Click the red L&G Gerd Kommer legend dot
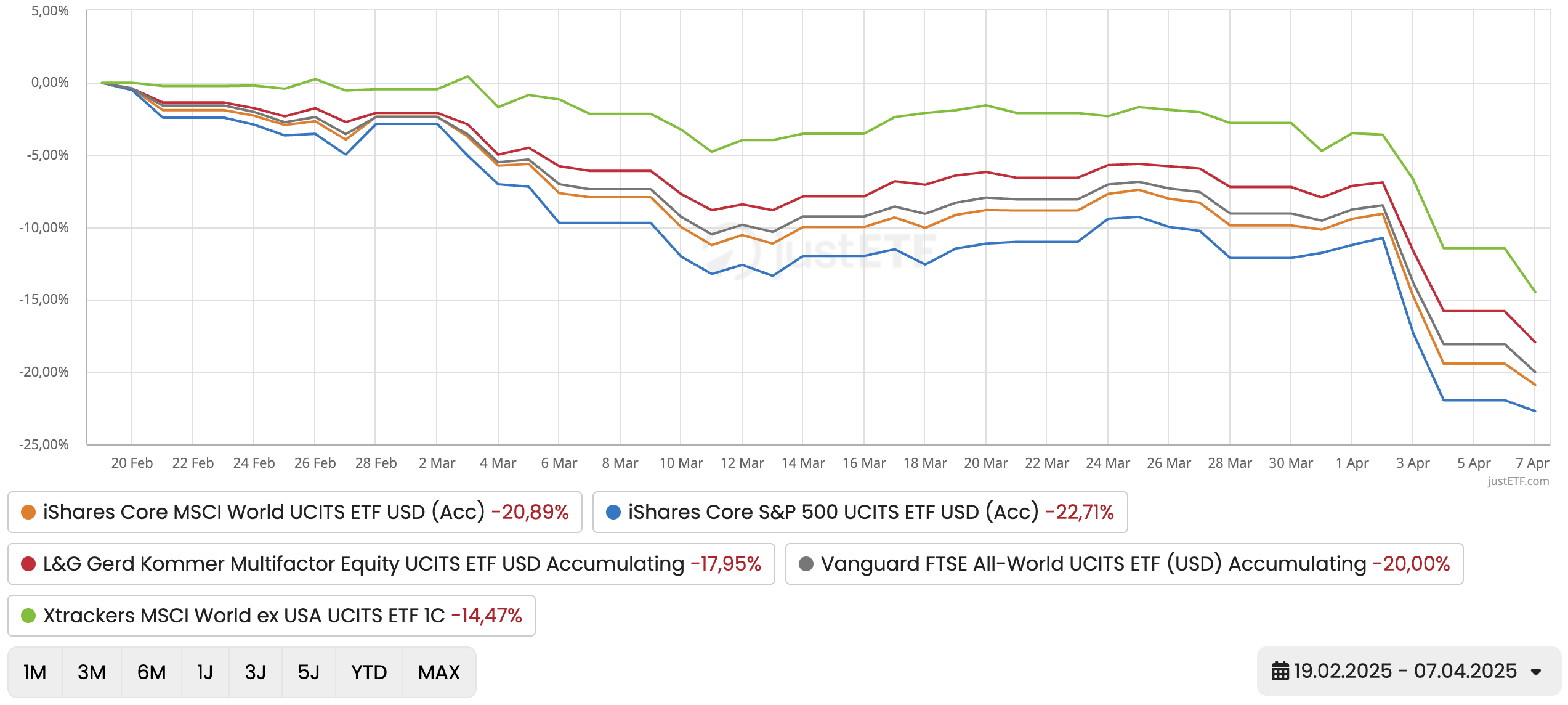The image size is (1568, 705). click(28, 563)
